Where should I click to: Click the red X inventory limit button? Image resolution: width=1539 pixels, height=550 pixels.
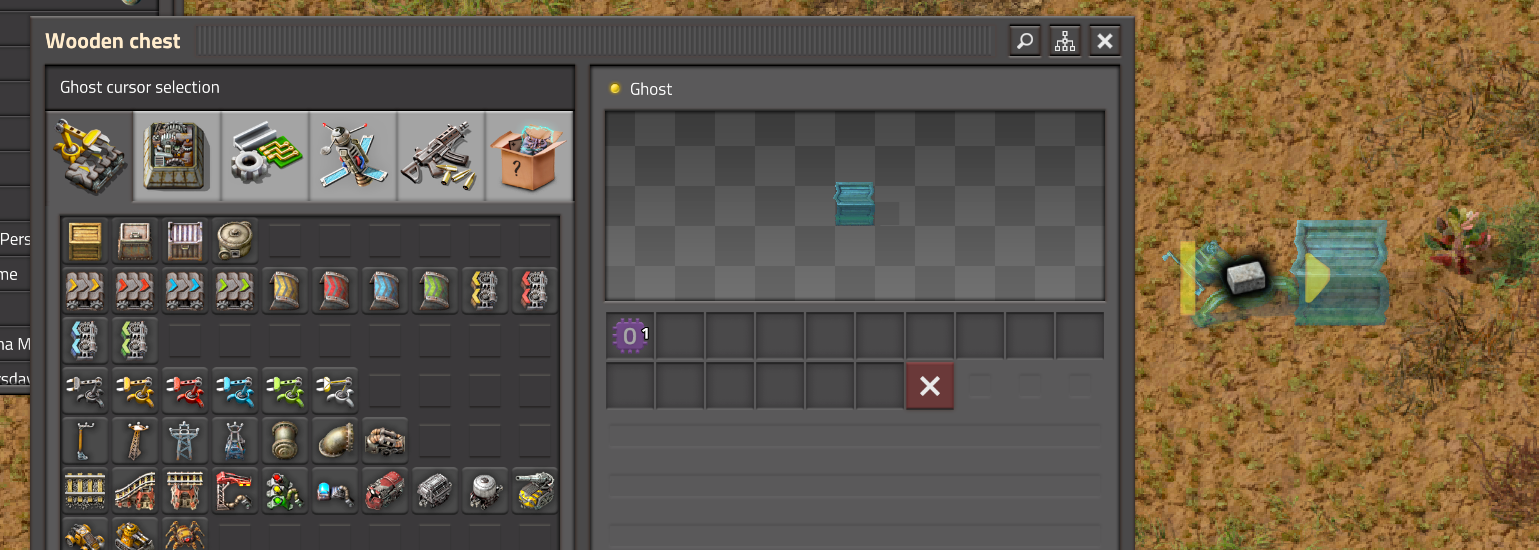[930, 386]
